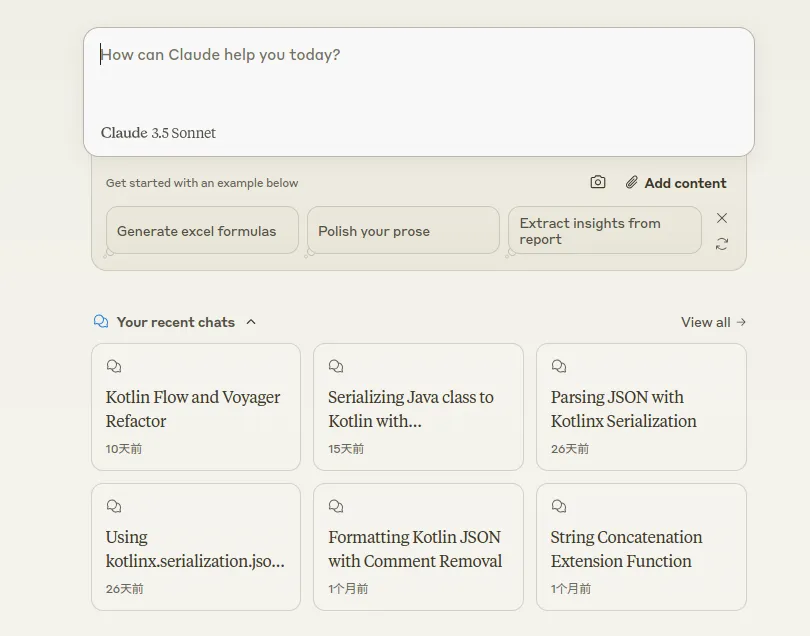810x636 pixels.
Task: Click chat icon on String Concatenation card
Action: point(559,507)
